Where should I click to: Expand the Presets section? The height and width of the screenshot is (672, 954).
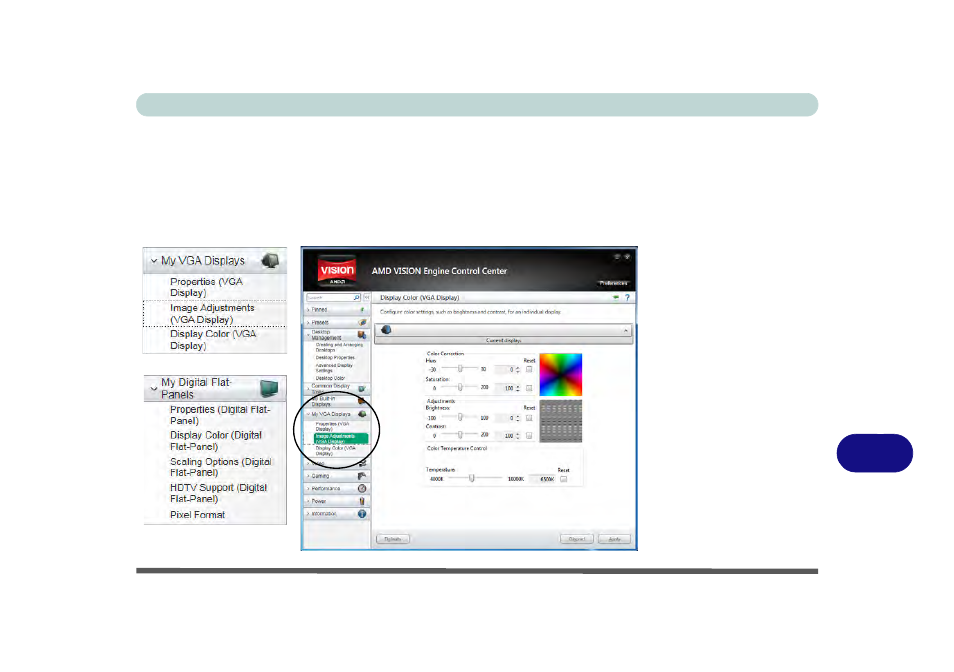coord(308,322)
